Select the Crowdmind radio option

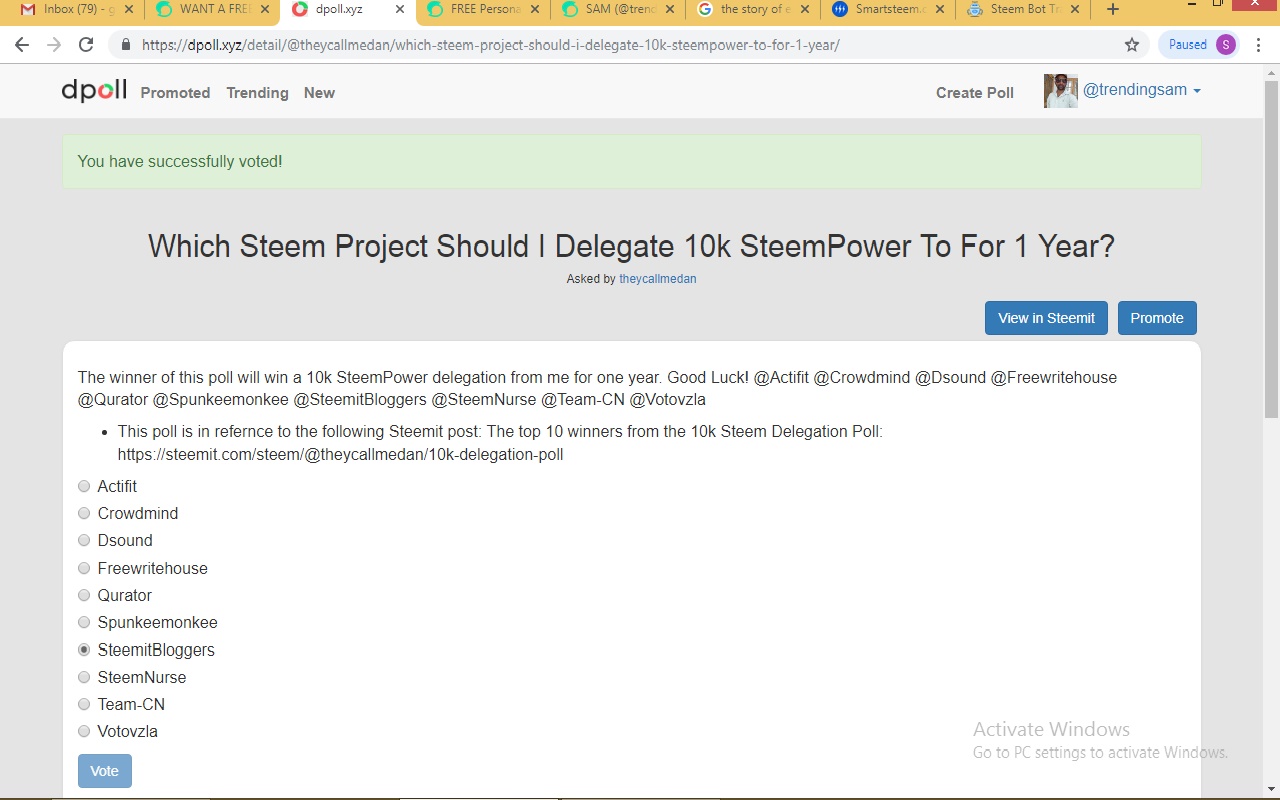84,513
